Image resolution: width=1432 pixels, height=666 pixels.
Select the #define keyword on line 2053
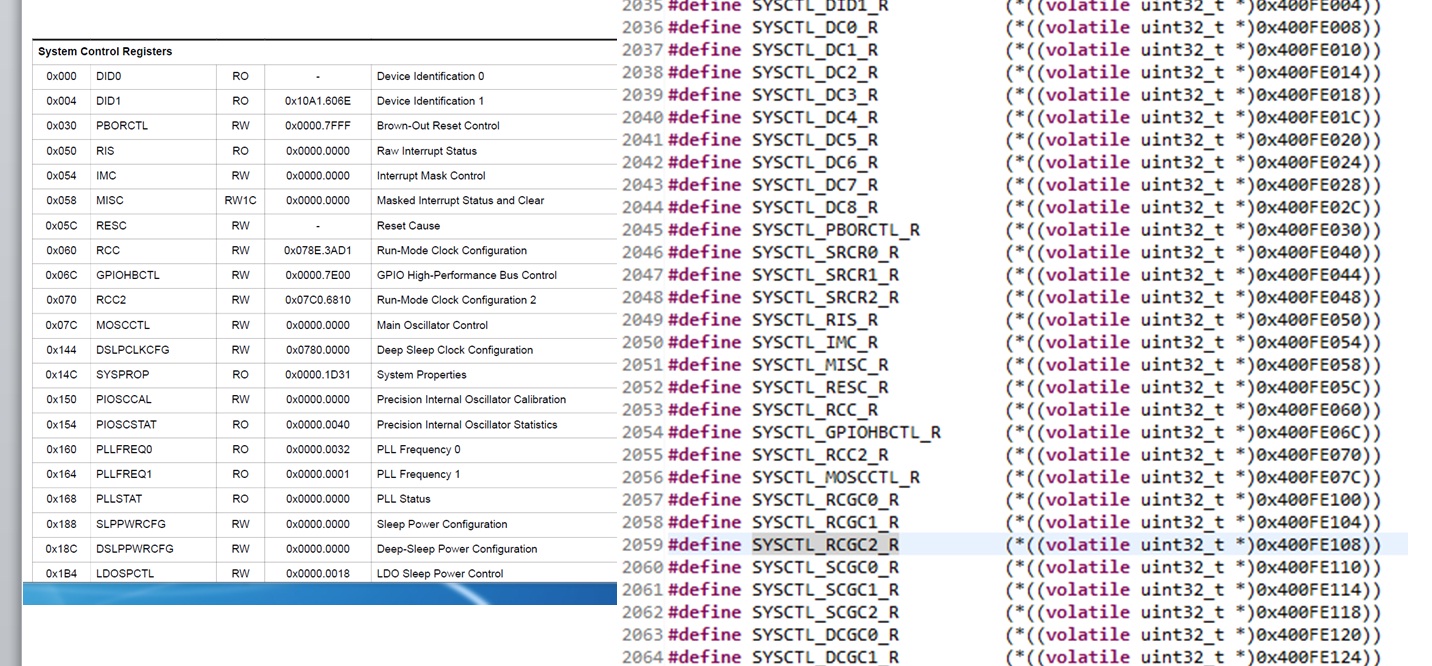coord(705,410)
